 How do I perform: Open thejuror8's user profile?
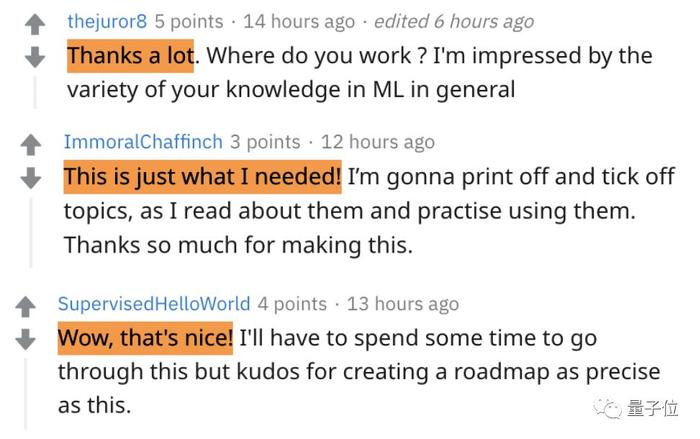click(107, 21)
